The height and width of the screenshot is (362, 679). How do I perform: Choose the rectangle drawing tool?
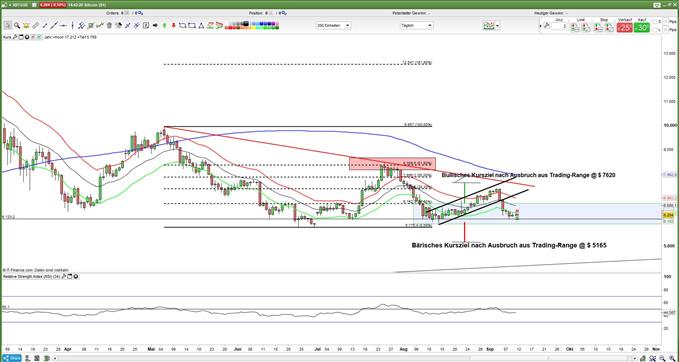[x=191, y=26]
